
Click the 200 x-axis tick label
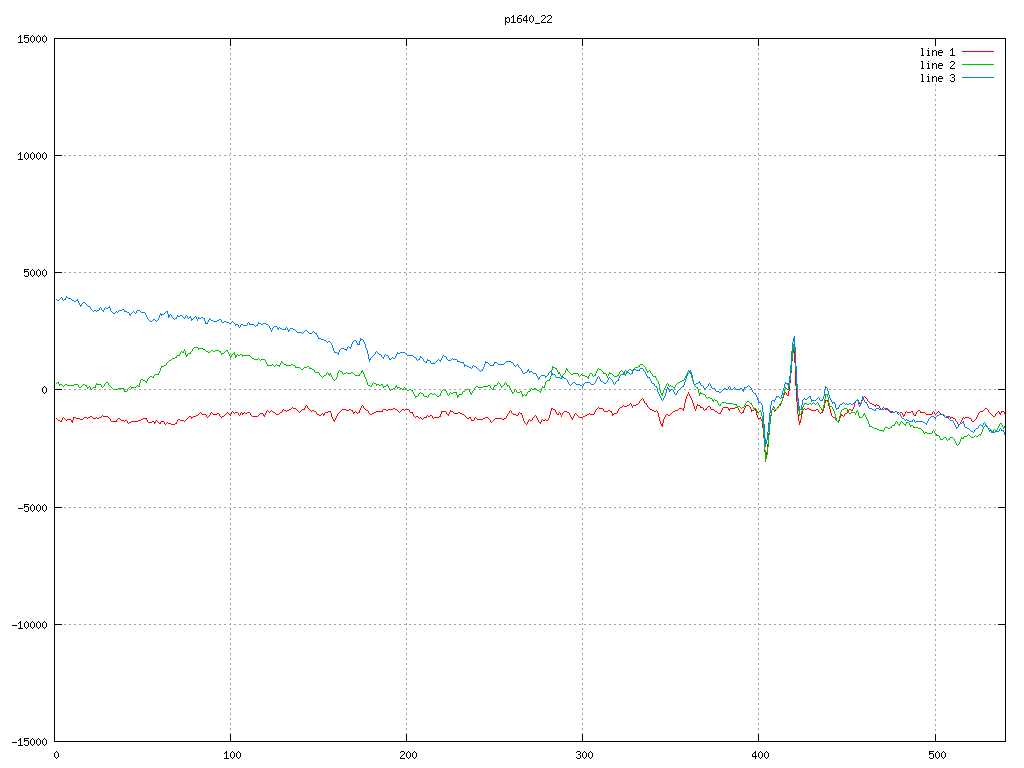(x=407, y=755)
